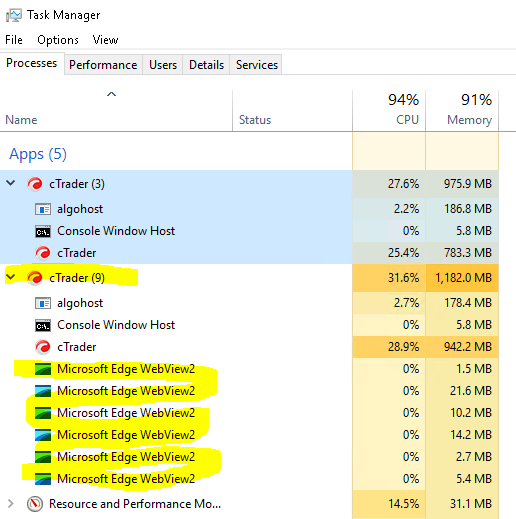Click the 27.6% CPU value

coord(403,184)
